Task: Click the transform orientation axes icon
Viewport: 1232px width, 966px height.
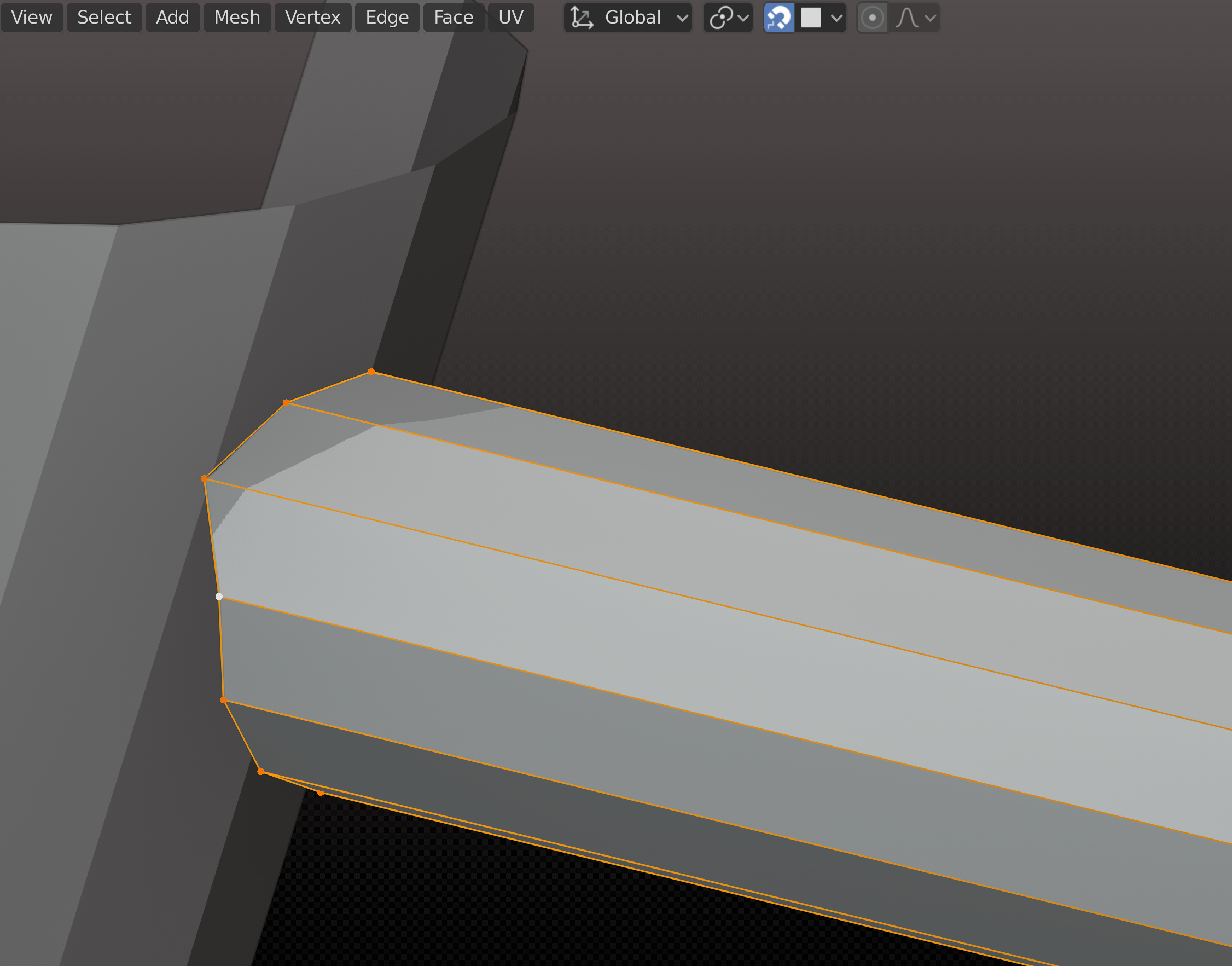Action: pyautogui.click(x=581, y=18)
